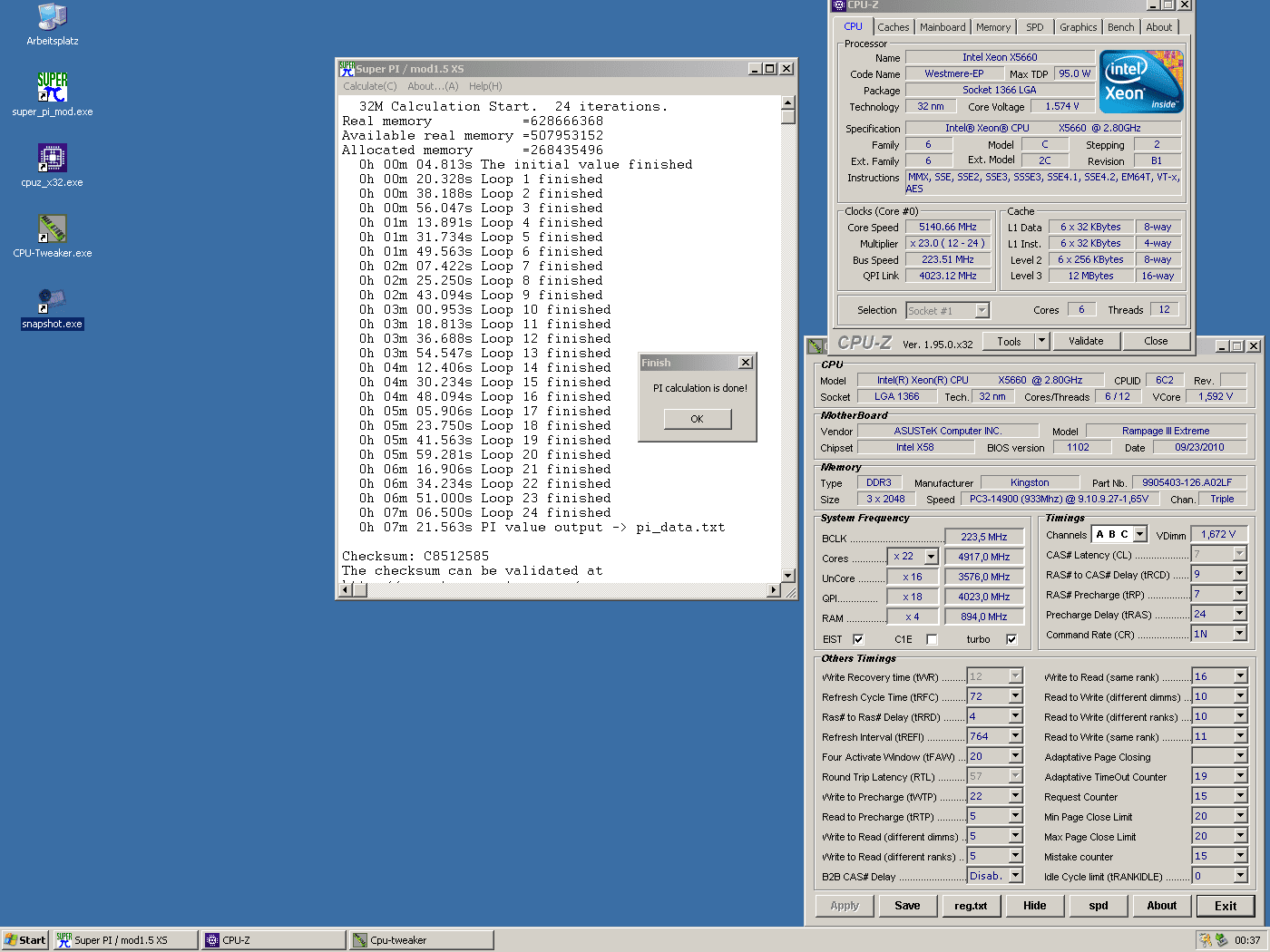Screen dimensions: 1270x952
Task: Switch to Cpu-tweaker taskbar item
Action: (x=422, y=940)
